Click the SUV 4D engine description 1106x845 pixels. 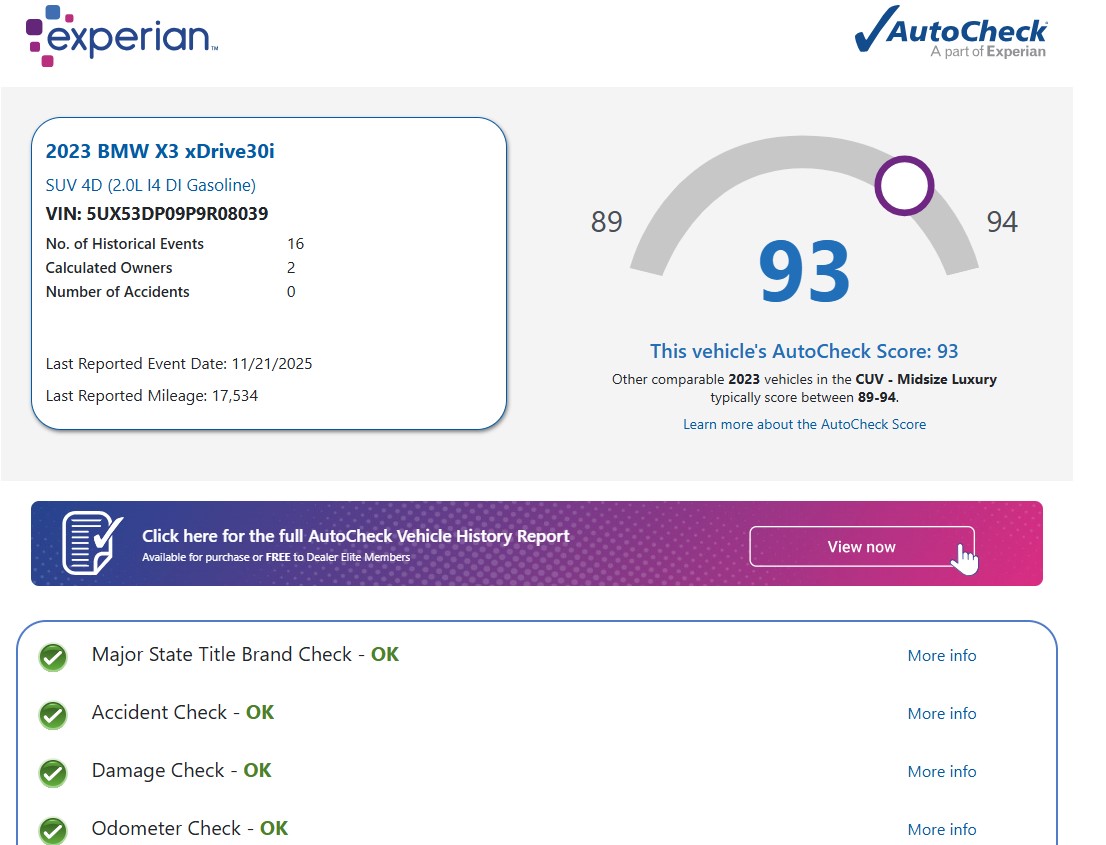151,185
